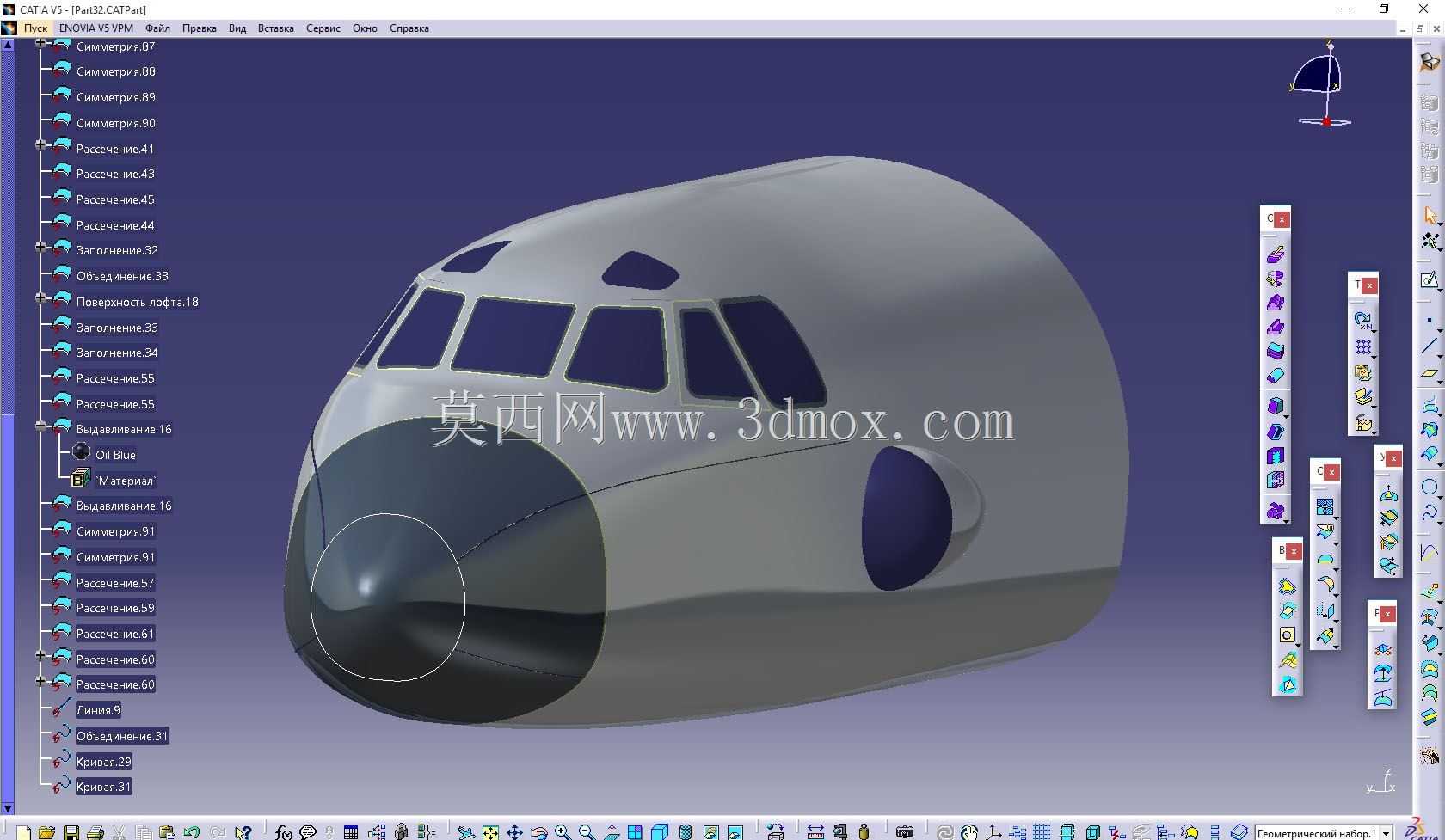Select Рассечение.57 in the tree
This screenshot has height=840, width=1445.
[115, 583]
